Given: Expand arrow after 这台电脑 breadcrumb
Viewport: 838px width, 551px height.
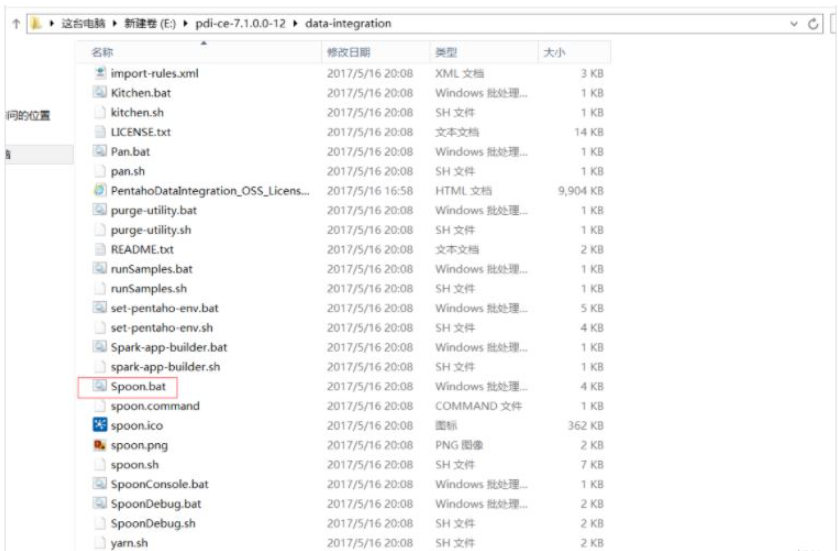Looking at the screenshot, I should [x=115, y=24].
